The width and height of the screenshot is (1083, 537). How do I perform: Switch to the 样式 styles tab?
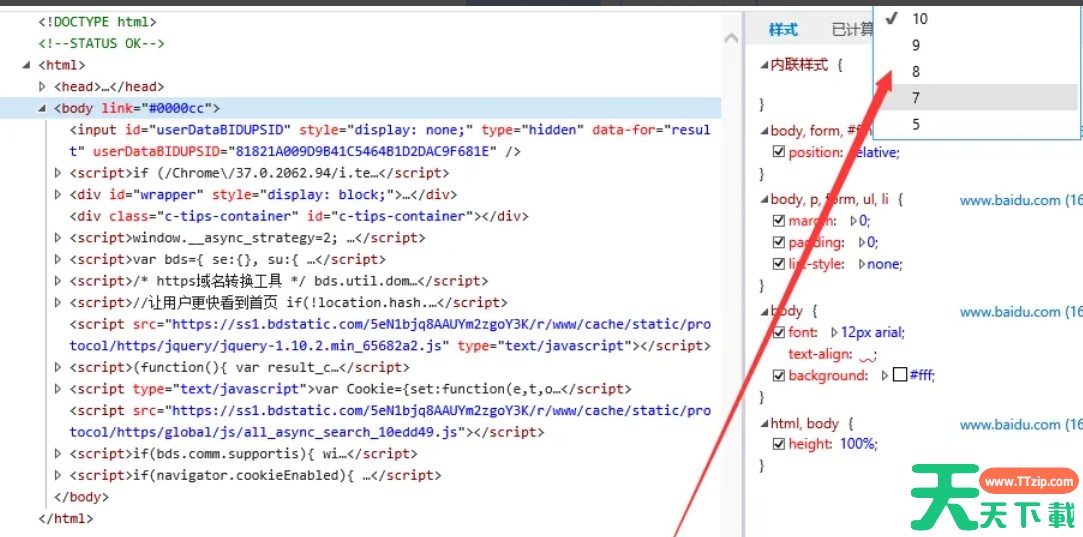coord(783,30)
